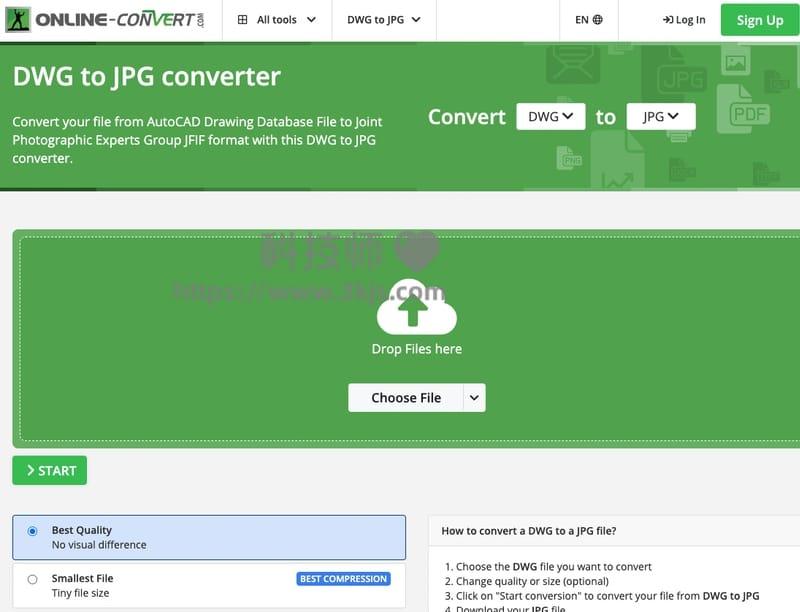
Task: Click the START conversion button
Action: point(49,470)
